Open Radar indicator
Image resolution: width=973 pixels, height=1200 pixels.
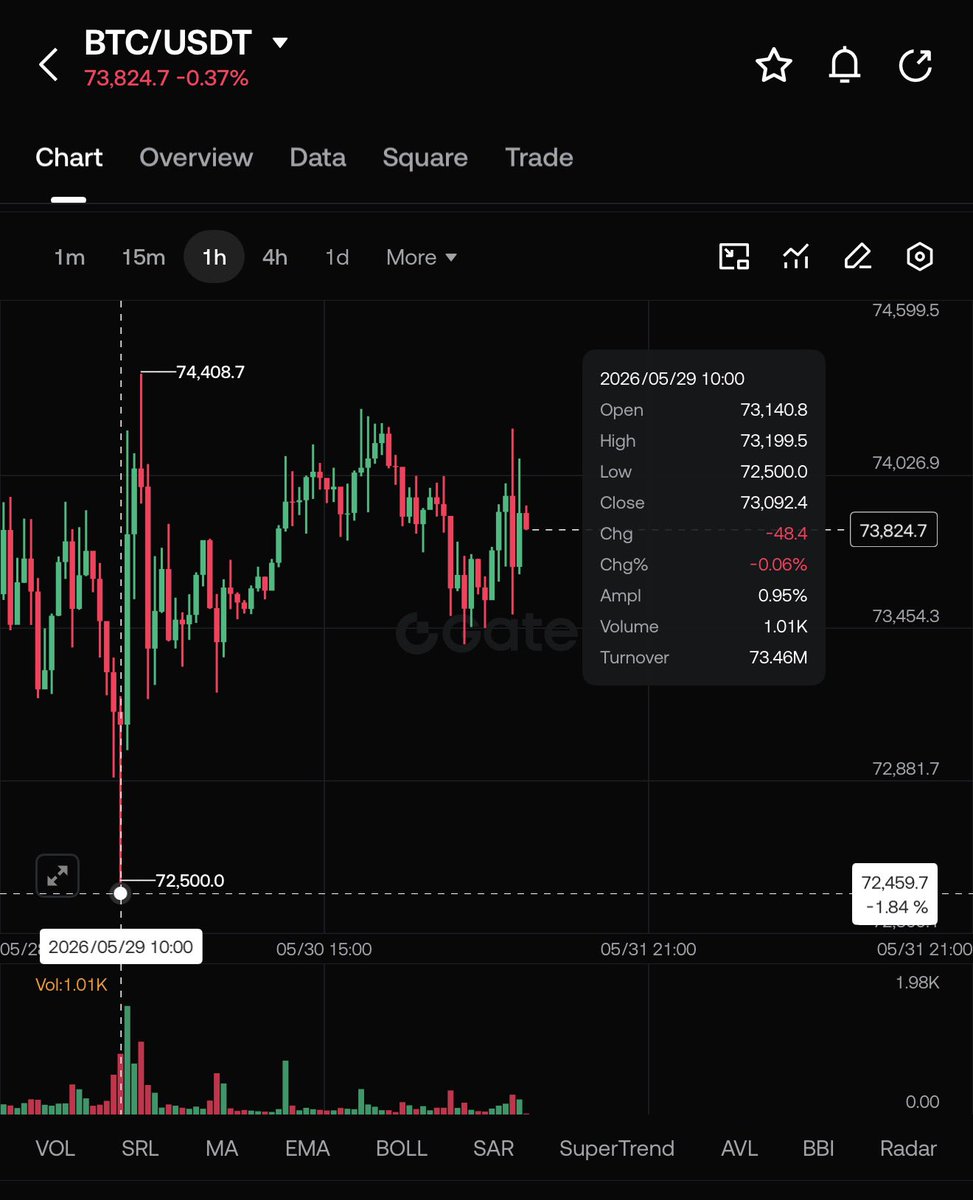pos(908,1148)
